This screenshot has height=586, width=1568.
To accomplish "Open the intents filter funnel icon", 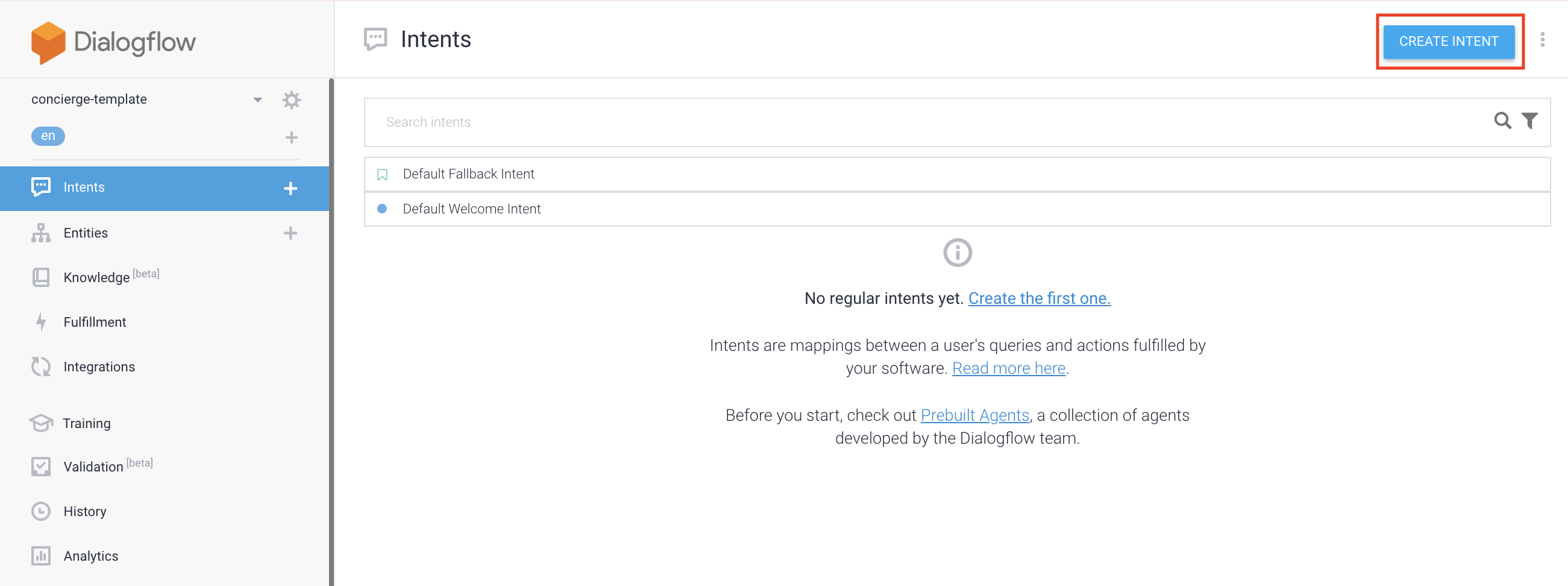I will point(1529,121).
